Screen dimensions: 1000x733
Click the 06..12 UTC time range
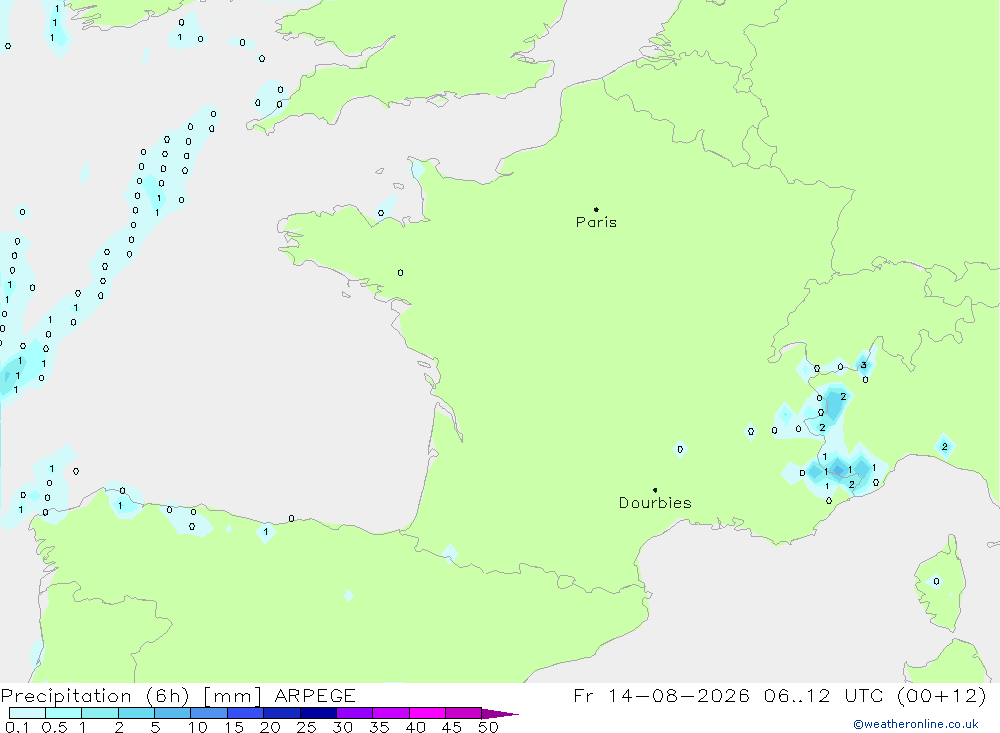(x=827, y=695)
